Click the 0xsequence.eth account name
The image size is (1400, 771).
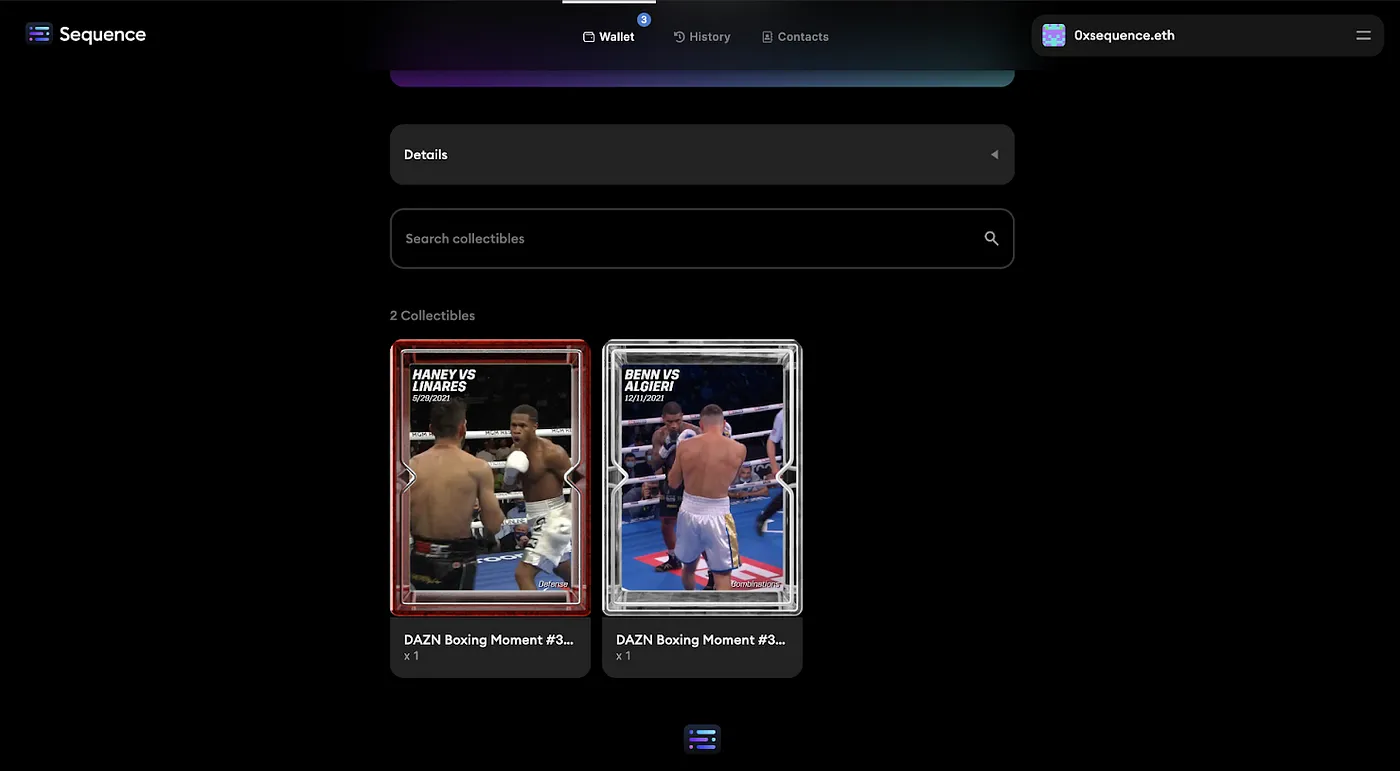pos(1124,35)
